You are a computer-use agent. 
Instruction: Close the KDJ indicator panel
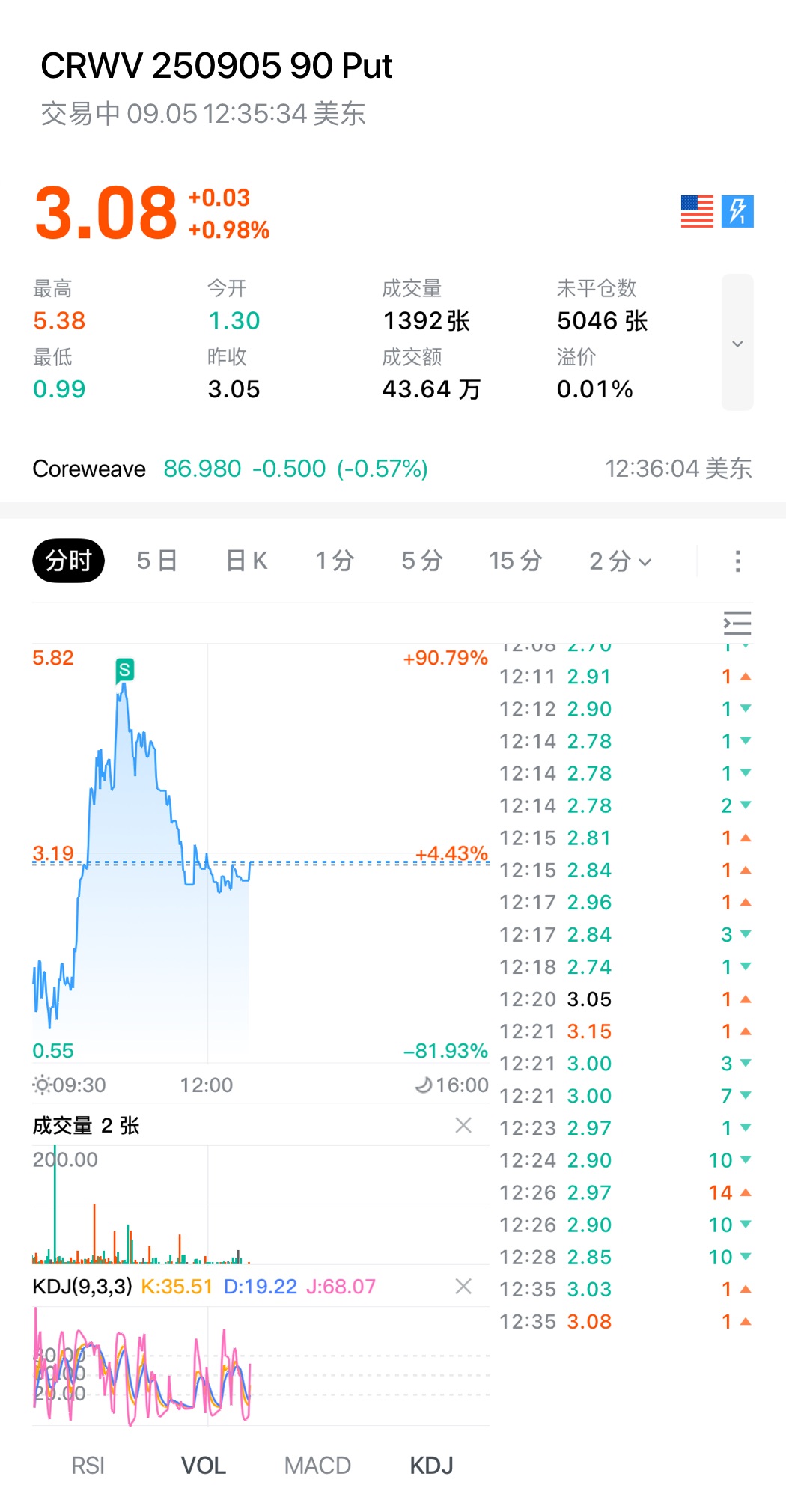coord(463,1287)
